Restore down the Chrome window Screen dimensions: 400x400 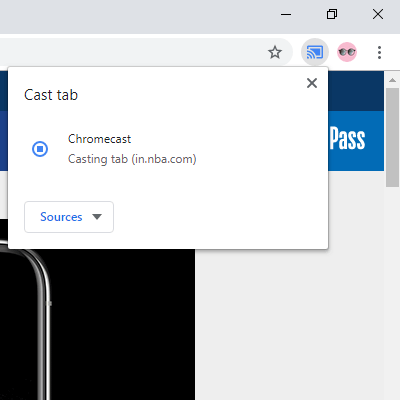(x=332, y=14)
